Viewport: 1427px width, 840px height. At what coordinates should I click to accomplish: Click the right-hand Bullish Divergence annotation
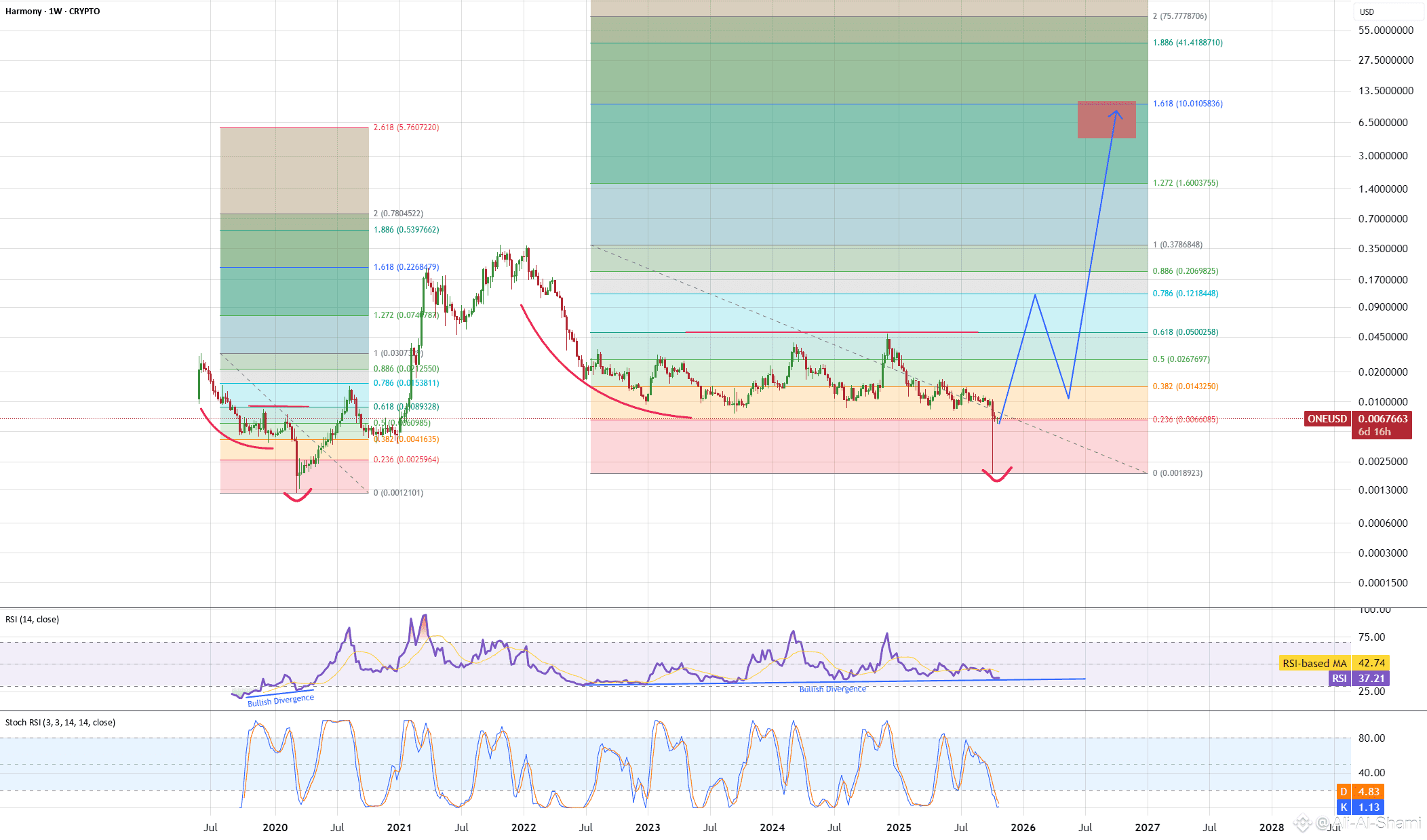[832, 689]
